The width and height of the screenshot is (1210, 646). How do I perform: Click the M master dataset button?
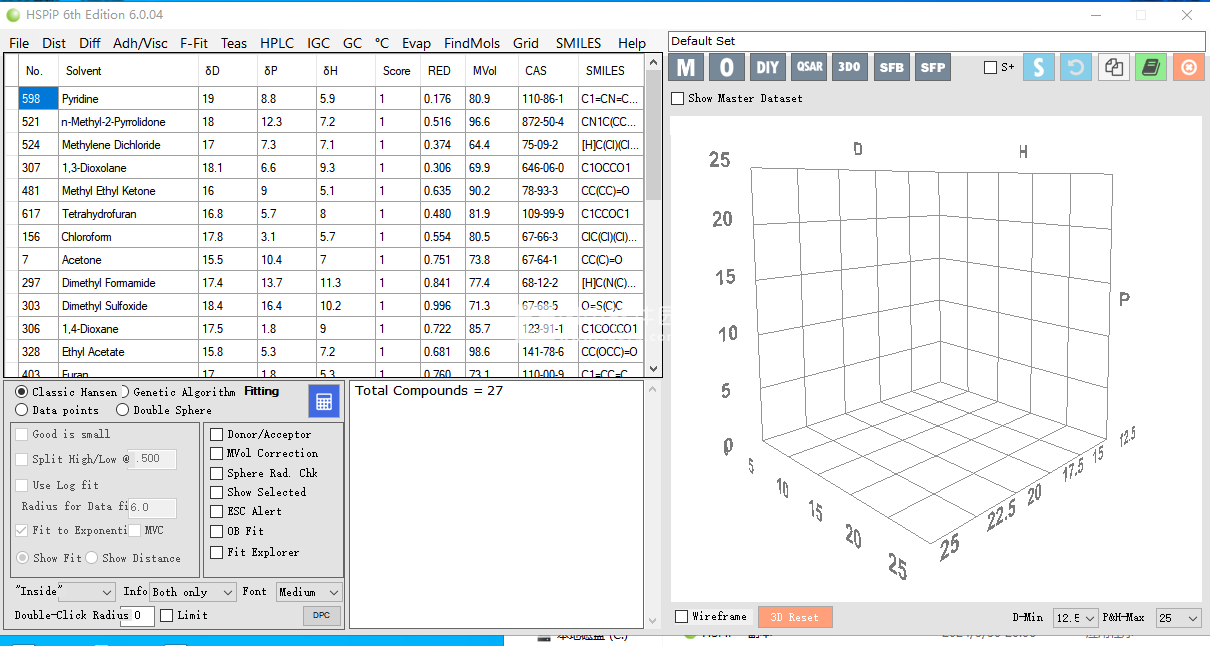pyautogui.click(x=686, y=67)
